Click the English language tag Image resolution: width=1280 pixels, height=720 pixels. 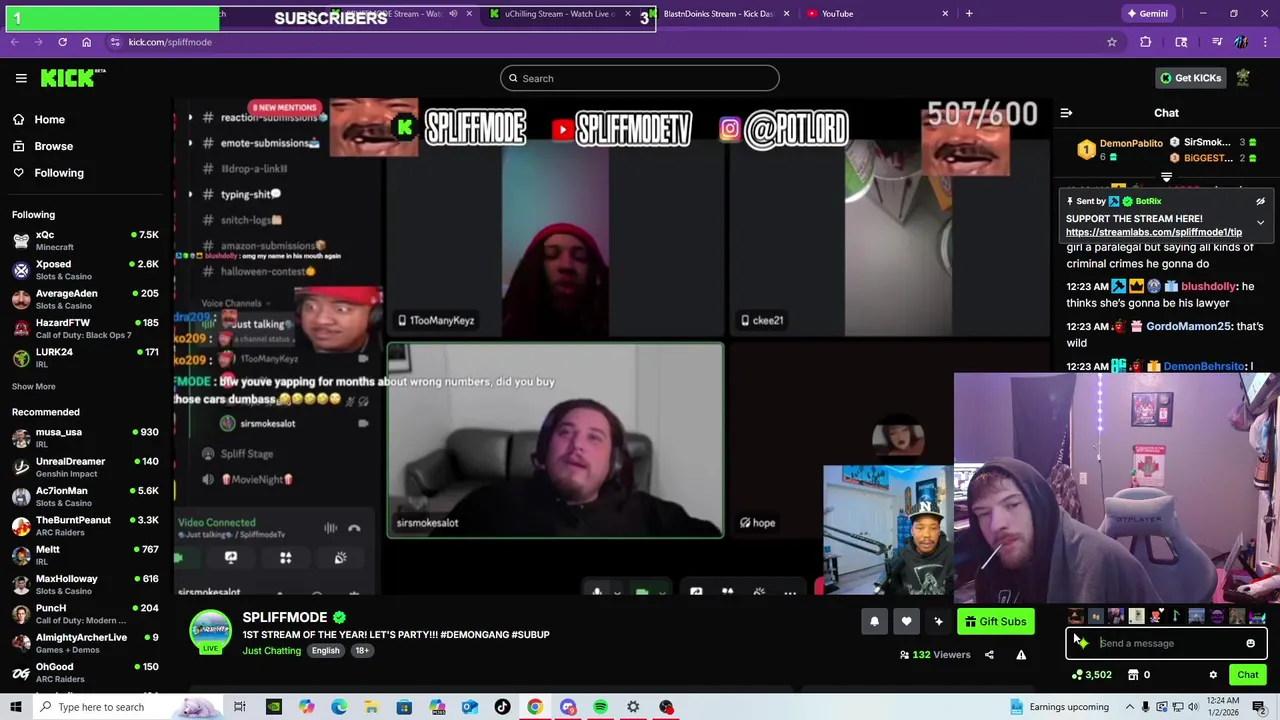pos(325,651)
